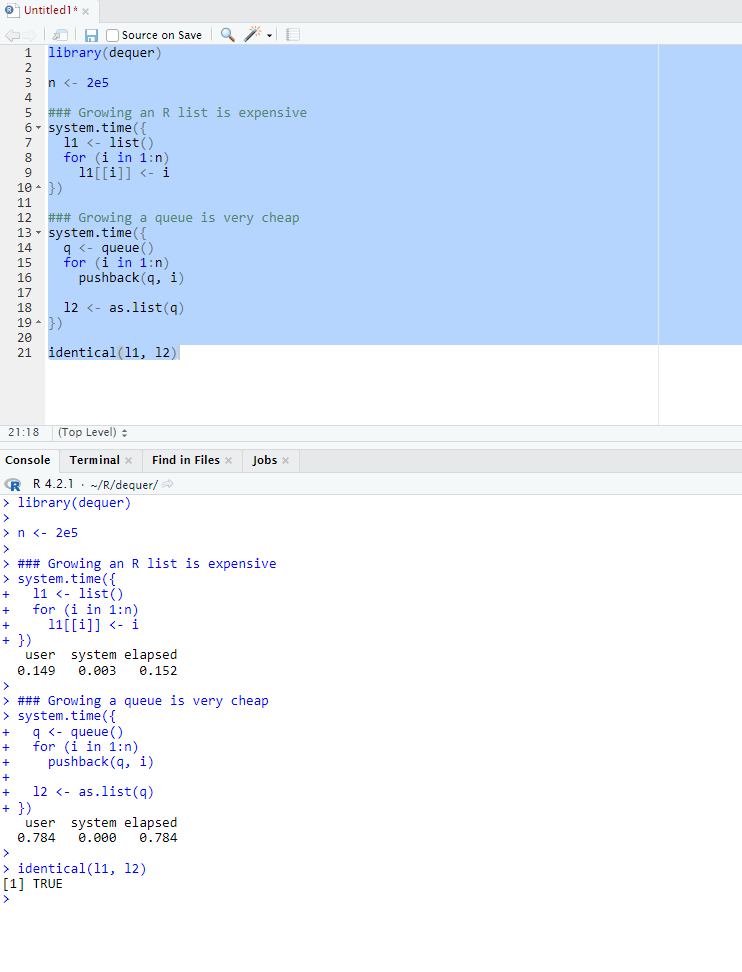Image resolution: width=742 pixels, height=972 pixels.
Task: Go back to previous source location arrow
Action: 12,35
